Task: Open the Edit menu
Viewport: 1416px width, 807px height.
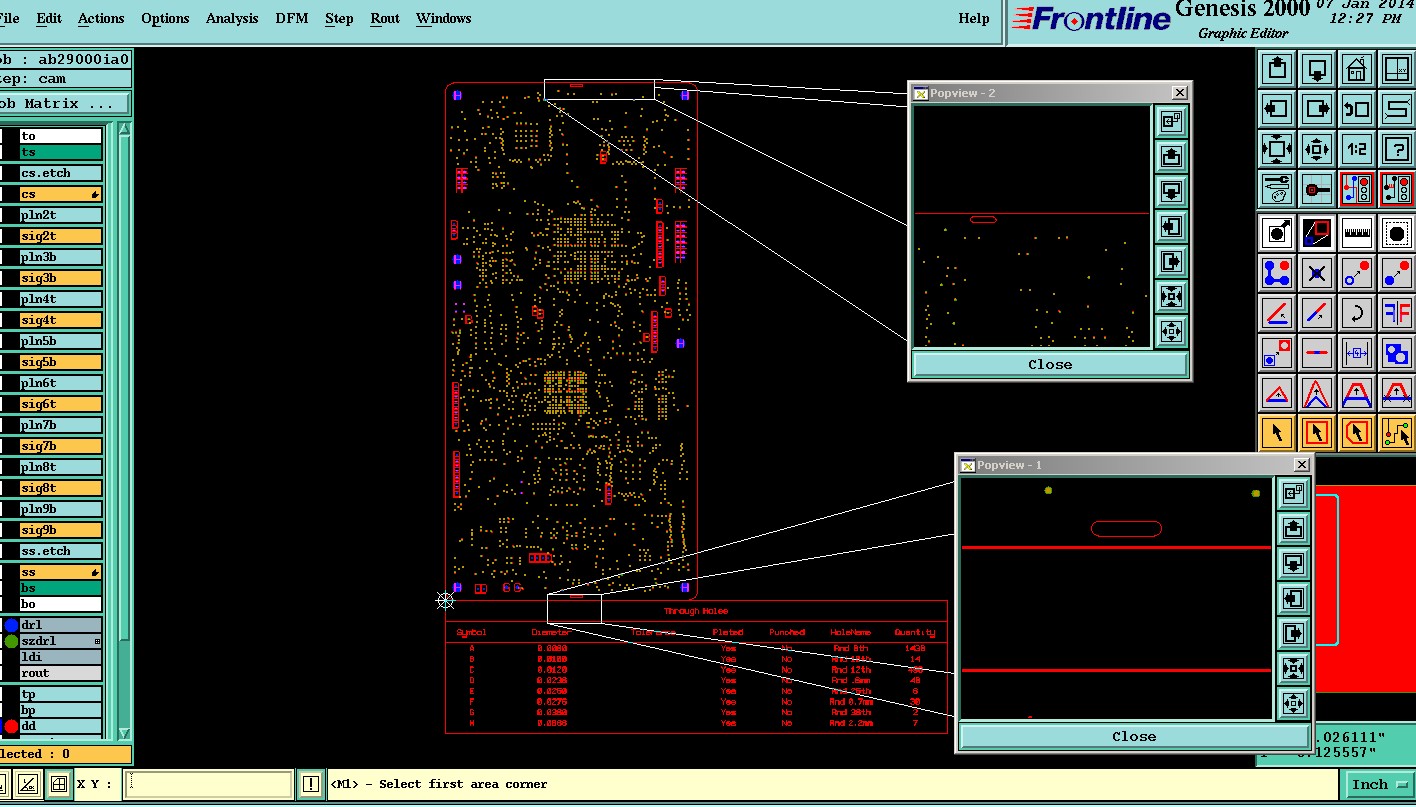Action: 49,18
